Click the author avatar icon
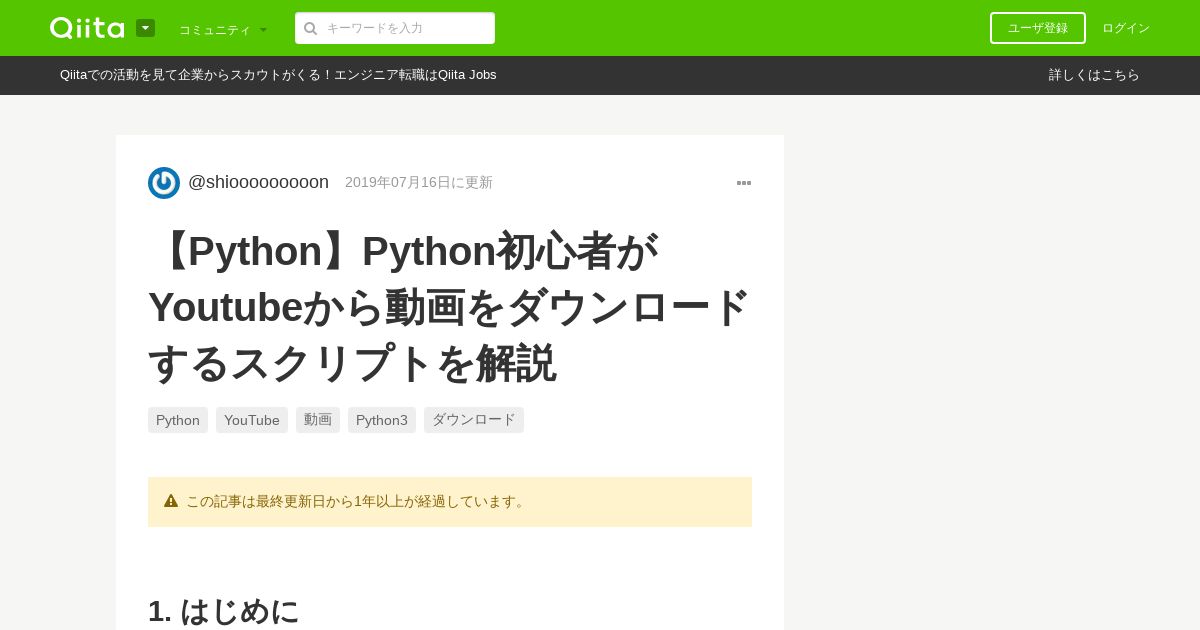Image resolution: width=1200 pixels, height=630 pixels. click(164, 183)
